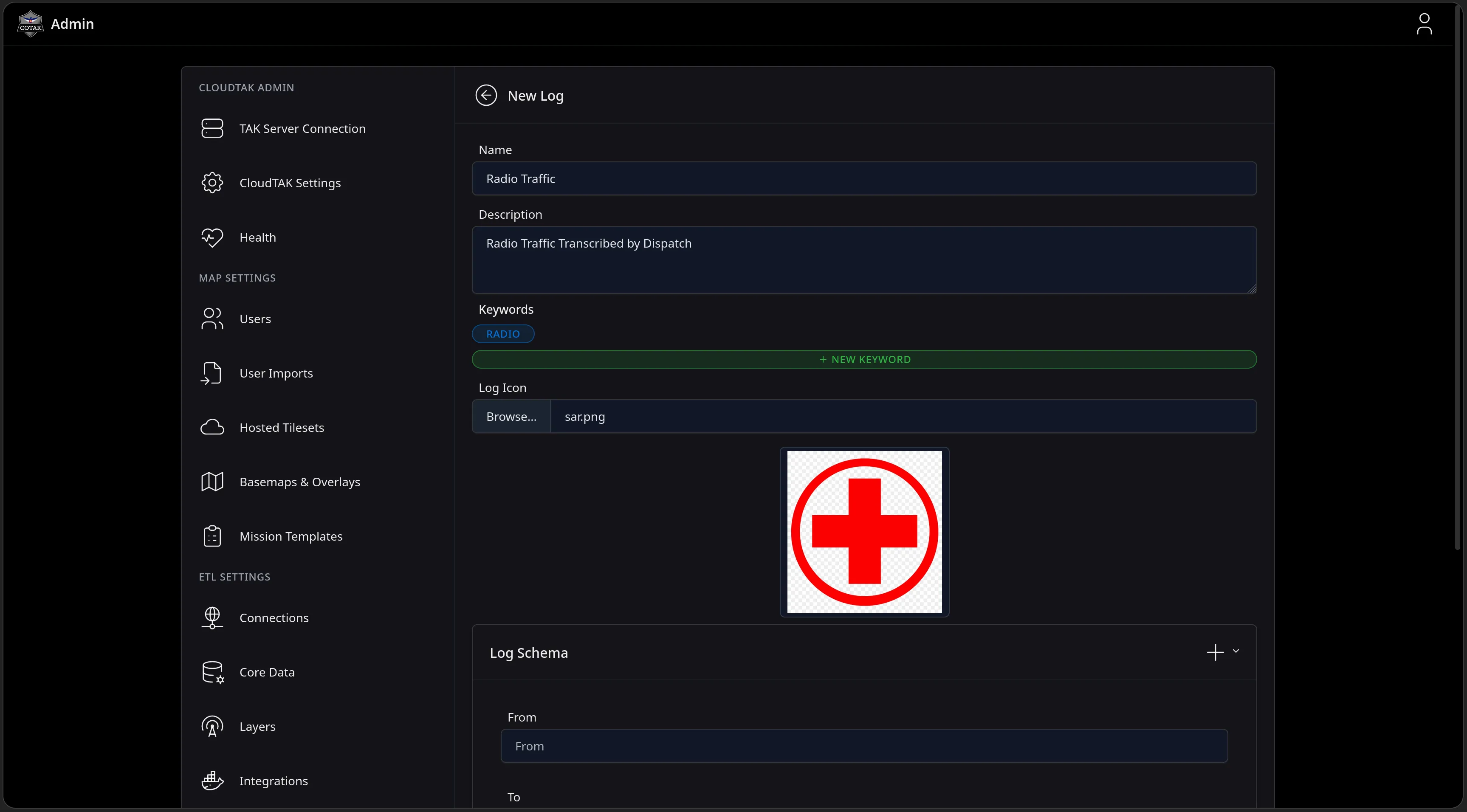Open Hosted Tilesets page
Image resolution: width=1467 pixels, height=812 pixels.
281,427
